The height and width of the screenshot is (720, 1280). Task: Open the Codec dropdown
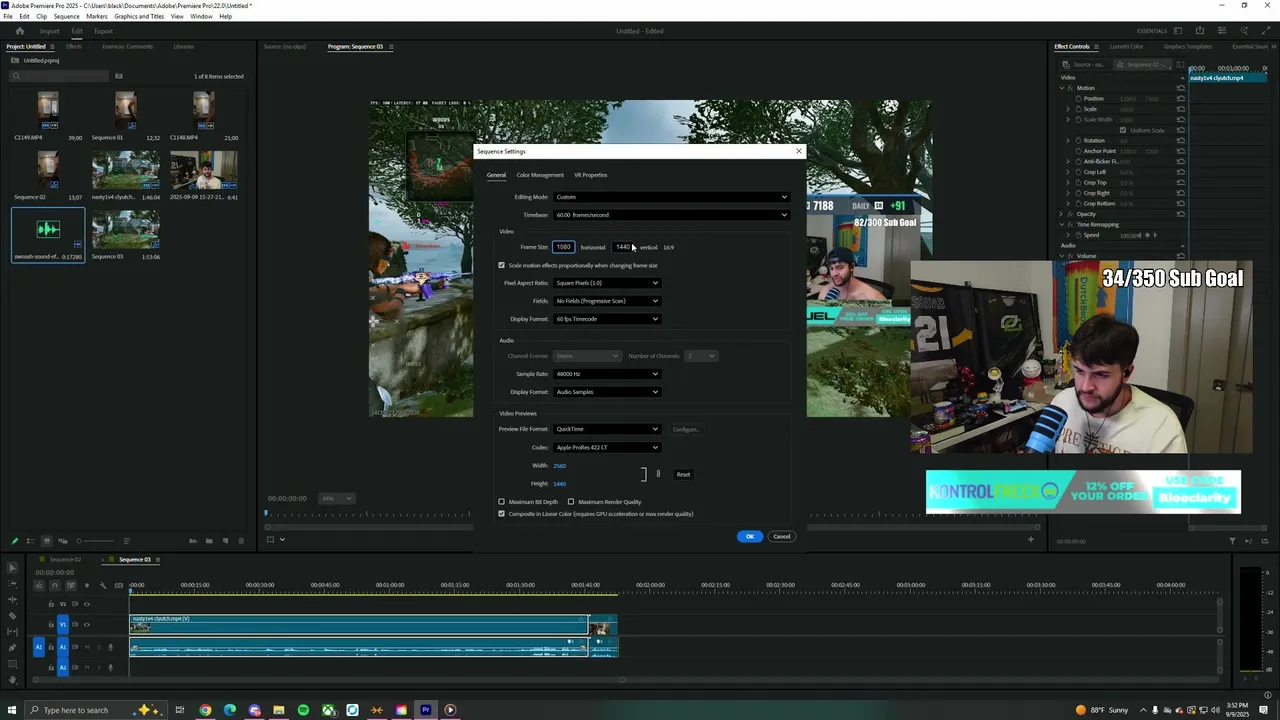[607, 447]
